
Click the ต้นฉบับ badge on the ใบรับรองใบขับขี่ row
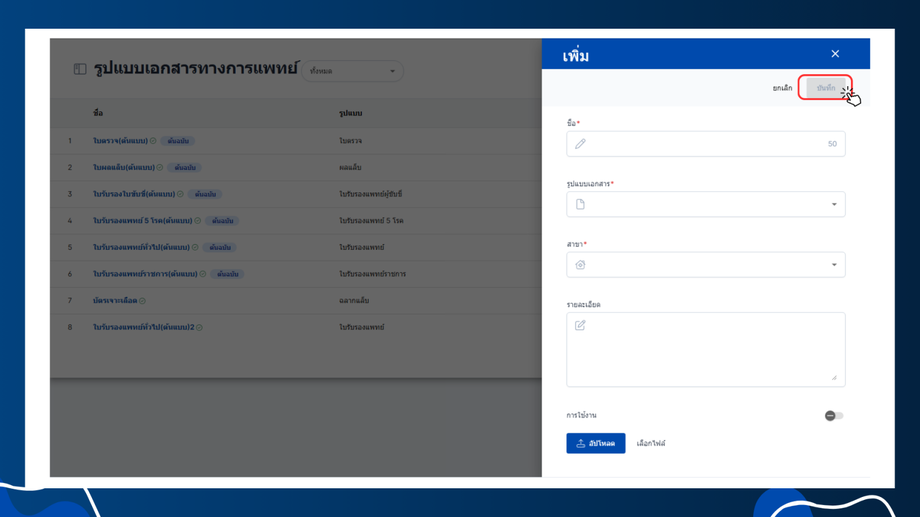(205, 194)
